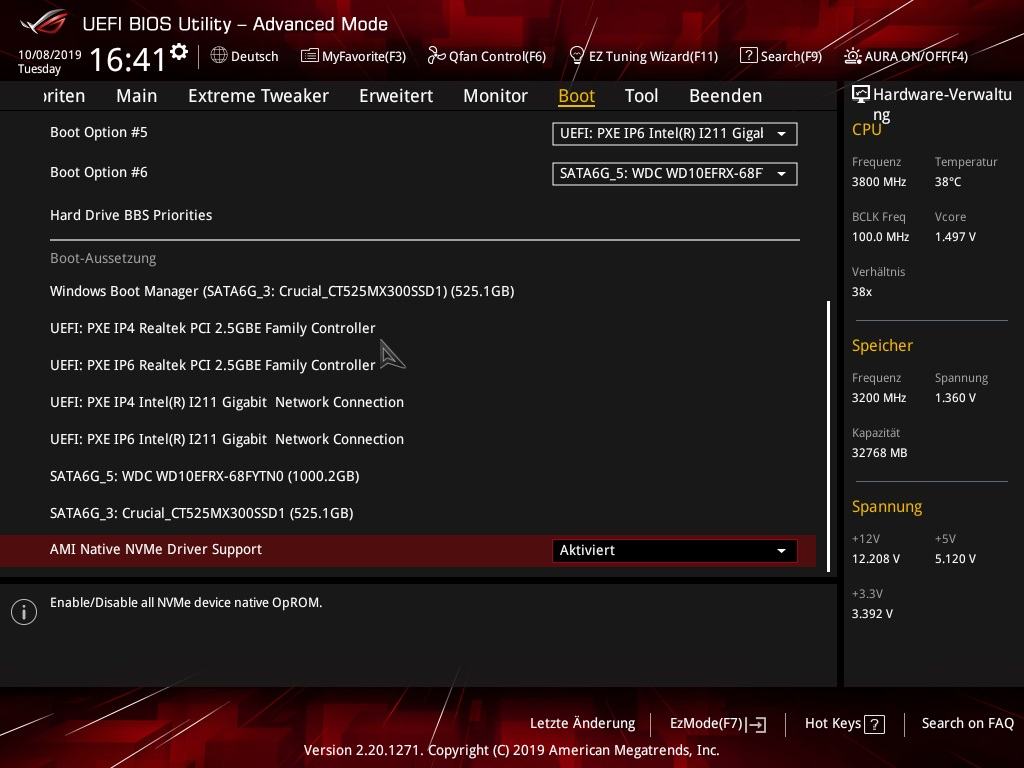1024x768 pixels.
Task: Click the Speicher section heading
Action: [882, 345]
